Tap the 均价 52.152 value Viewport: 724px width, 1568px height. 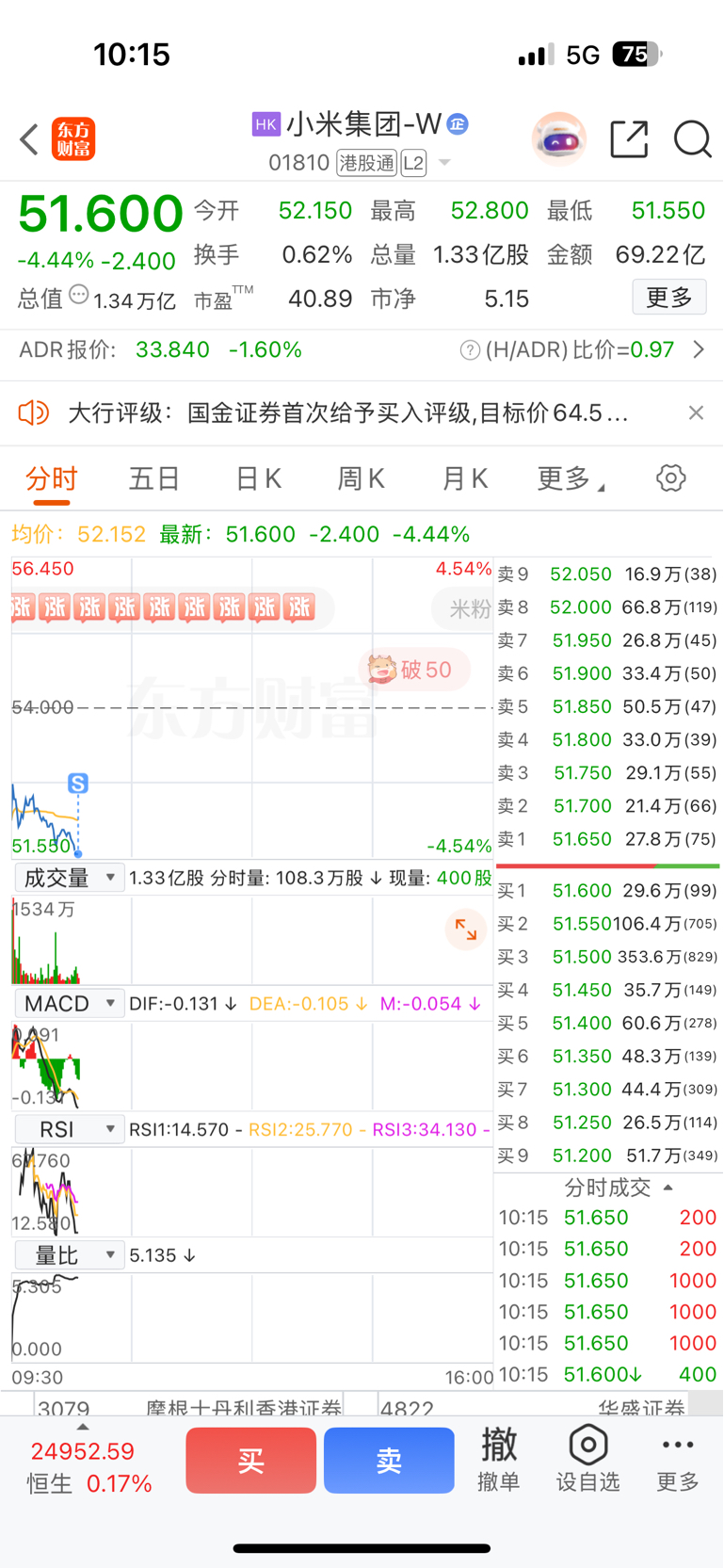coord(111,535)
